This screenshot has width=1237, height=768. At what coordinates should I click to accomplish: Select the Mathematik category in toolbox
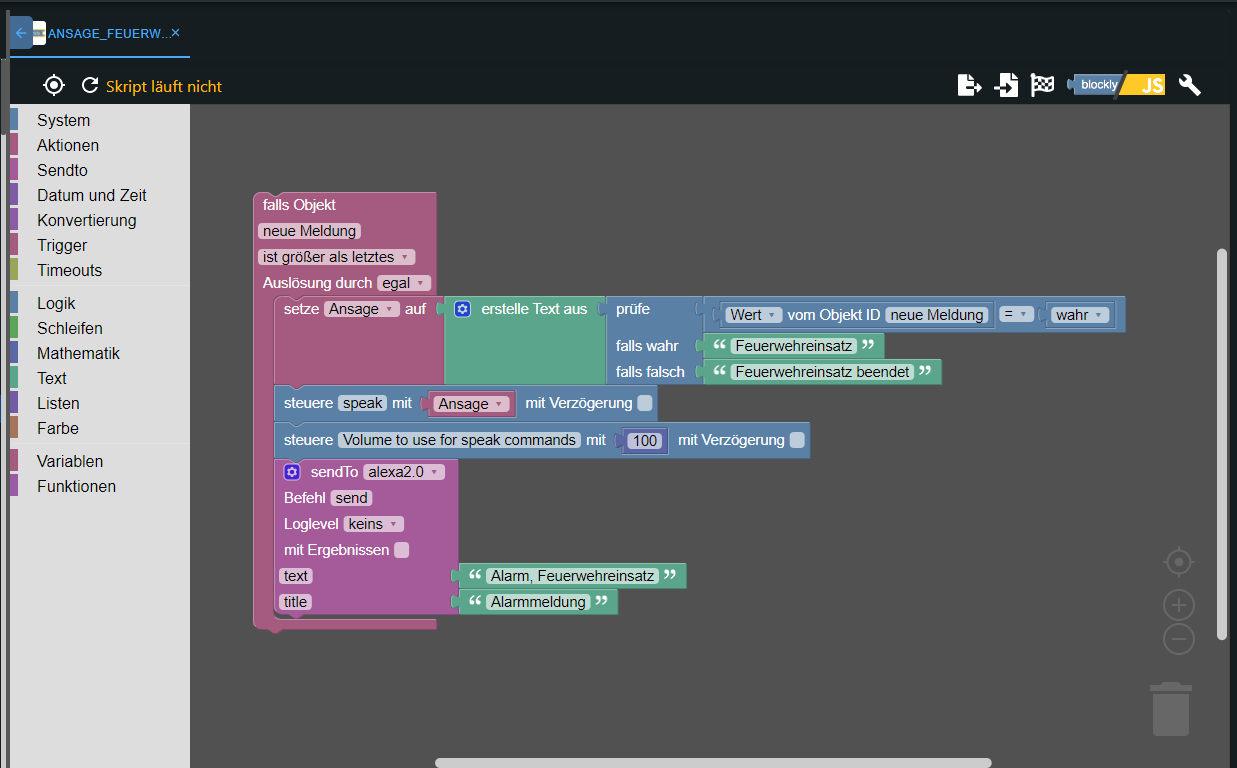[x=78, y=353]
